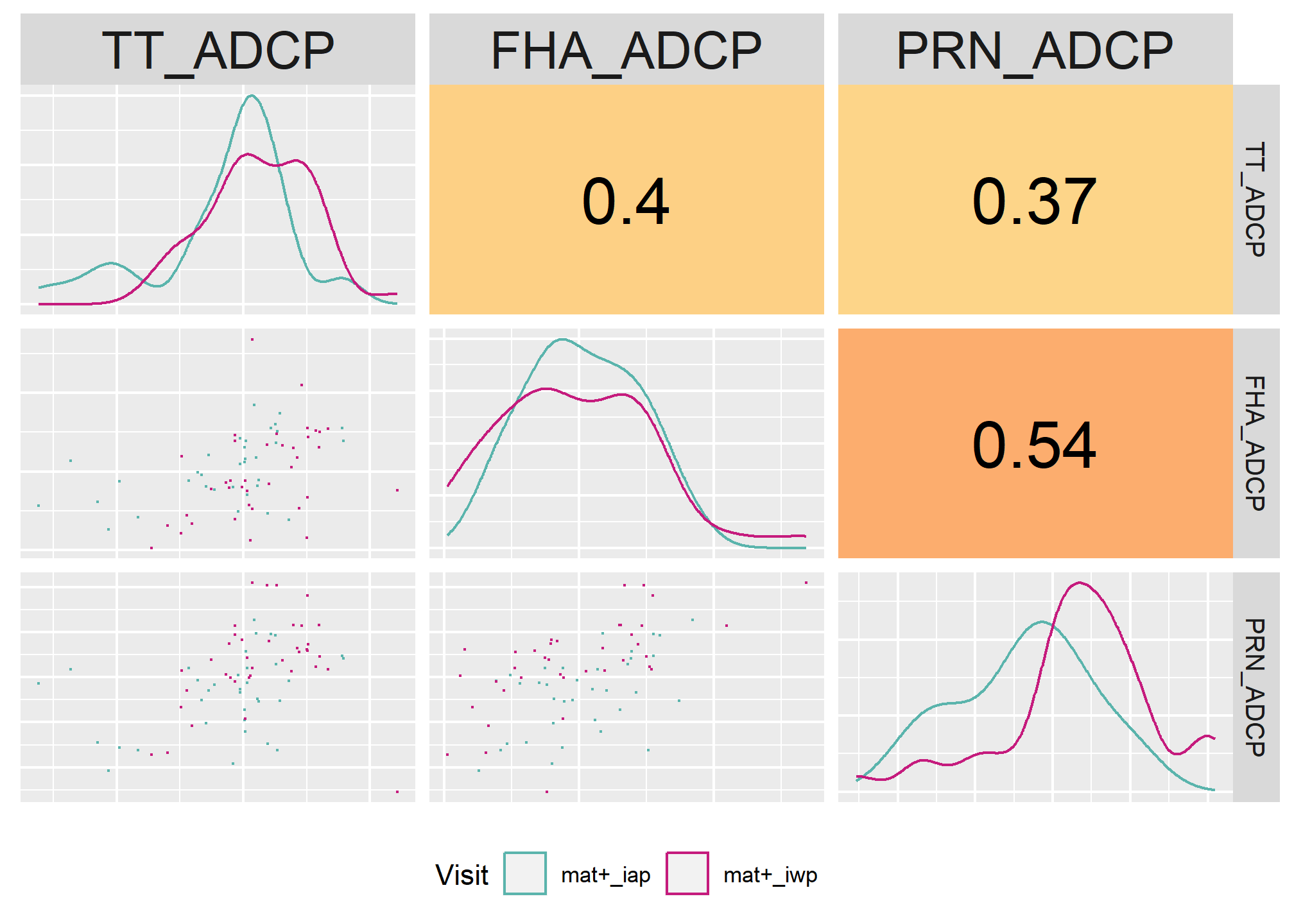
Task: Click the mat+_iap teal legend swatch
Action: point(525,873)
